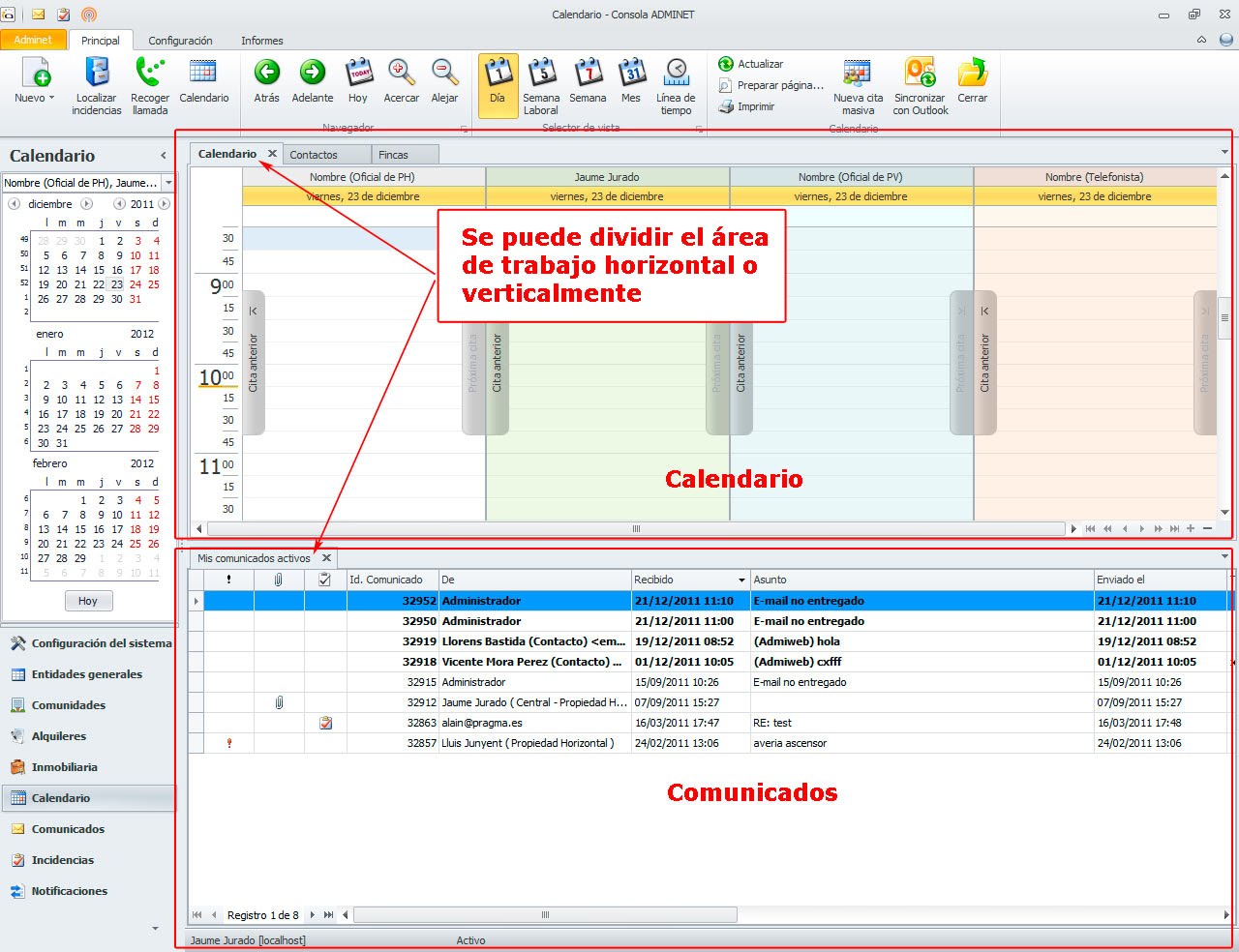This screenshot has width=1239, height=952.
Task: Click Sincronizar con Outlook
Action: pyautogui.click(x=920, y=74)
